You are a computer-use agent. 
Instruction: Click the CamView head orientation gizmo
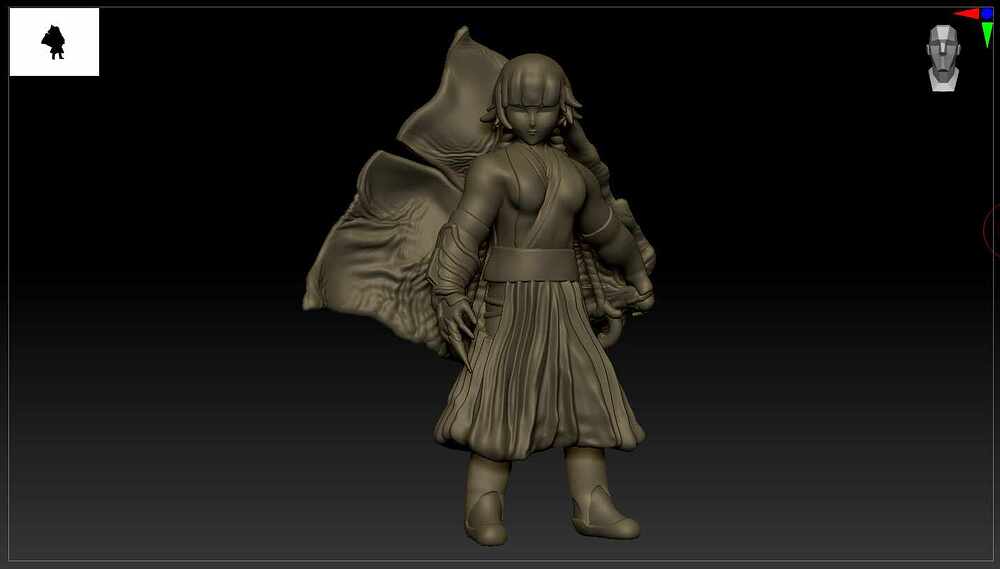pos(943,58)
